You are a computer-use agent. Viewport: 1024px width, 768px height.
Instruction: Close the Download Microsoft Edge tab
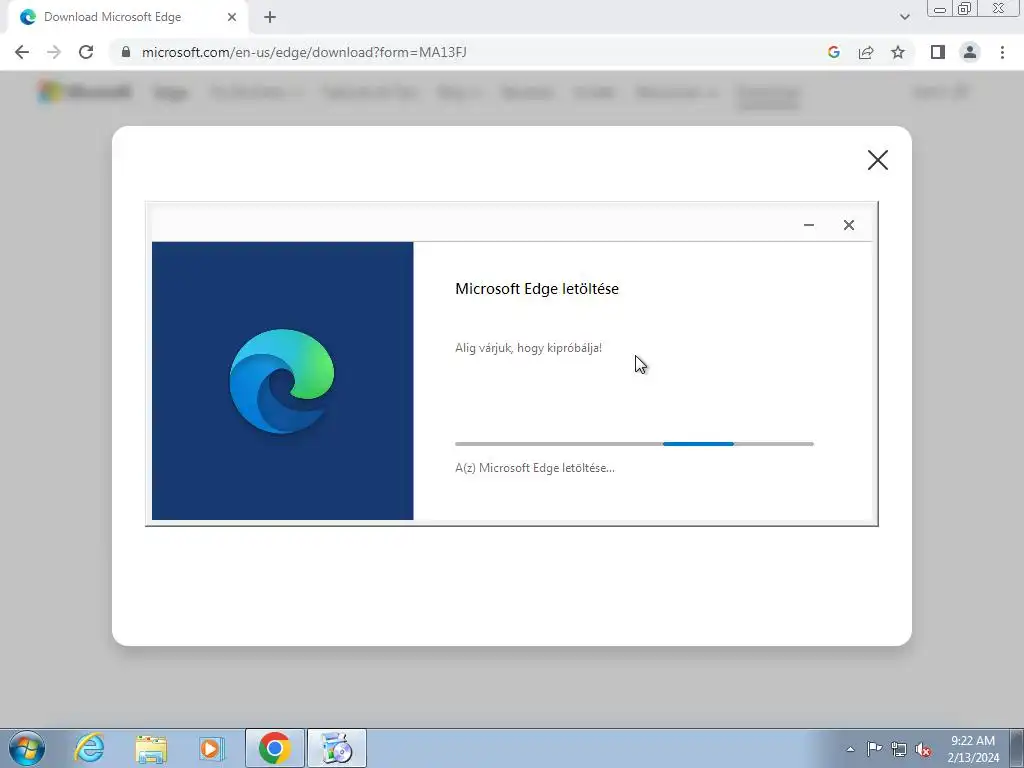coord(232,17)
